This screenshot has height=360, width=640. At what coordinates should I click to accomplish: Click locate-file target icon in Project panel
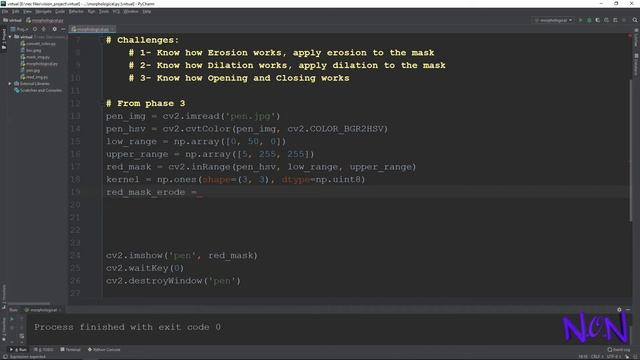35,29
